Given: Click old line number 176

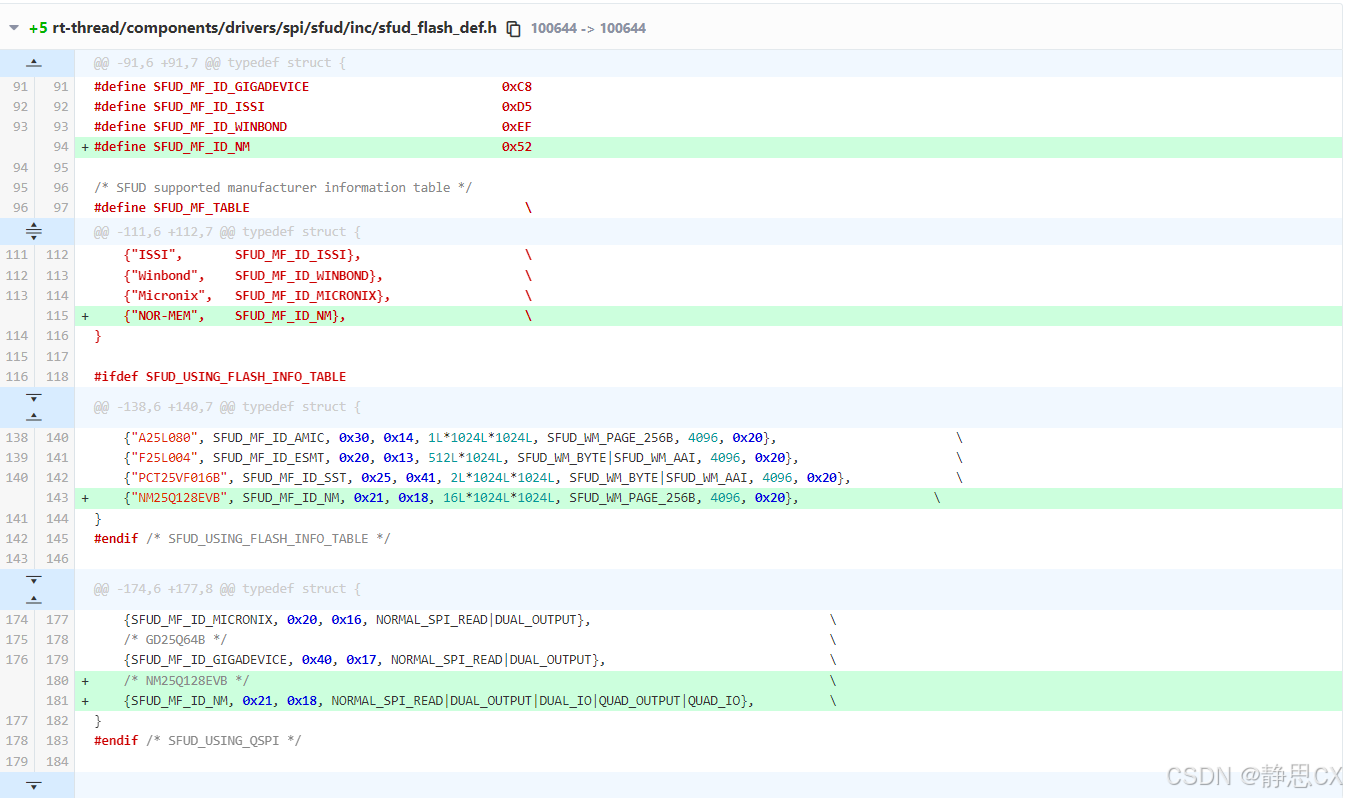Looking at the screenshot, I should pyautogui.click(x=17, y=660).
